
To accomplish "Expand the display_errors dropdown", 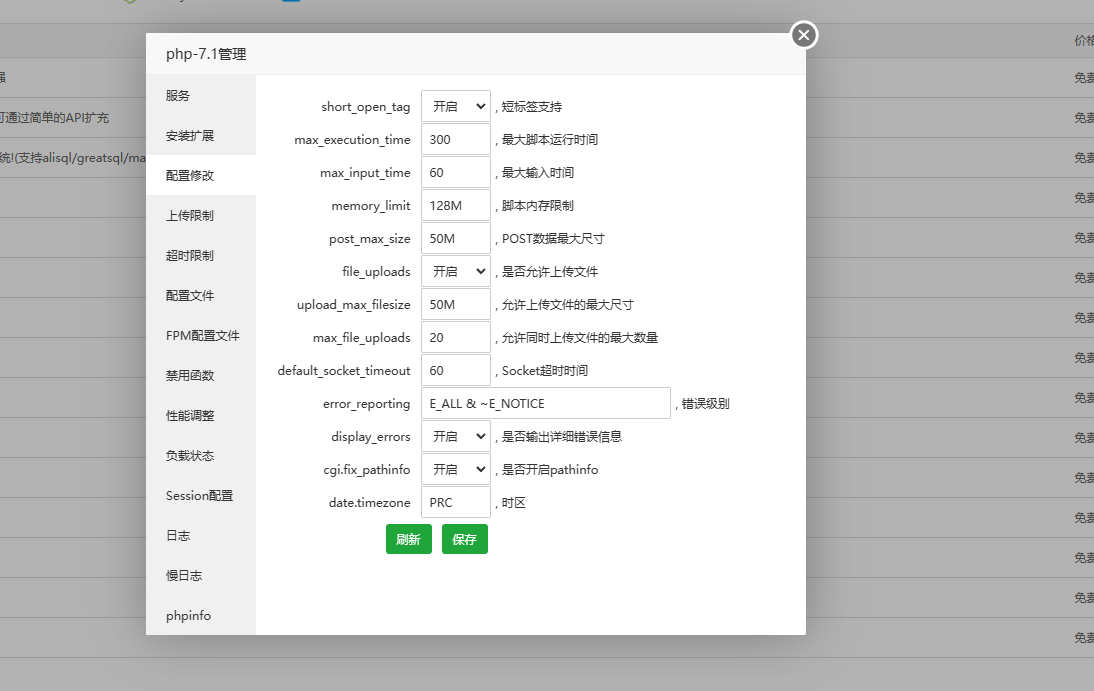I will pos(456,436).
